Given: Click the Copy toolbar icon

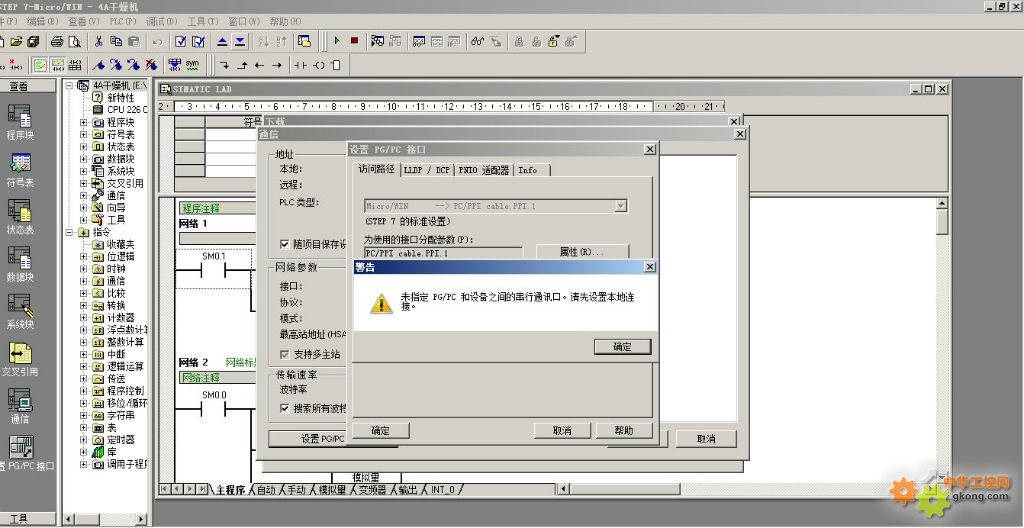Looking at the screenshot, I should (116, 42).
